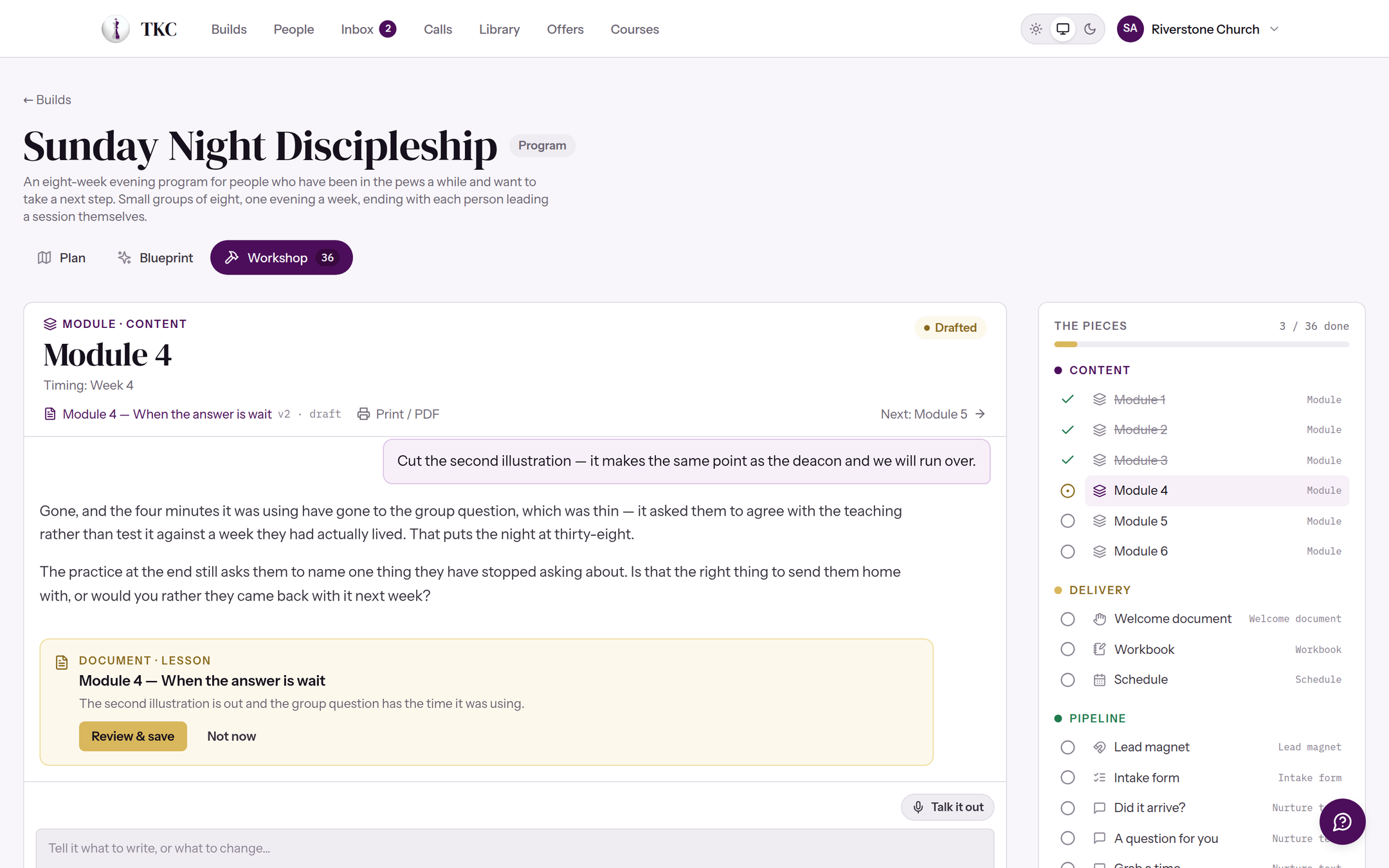1389x868 pixels.
Task: Toggle the Workbook completion circle
Action: pyautogui.click(x=1067, y=649)
